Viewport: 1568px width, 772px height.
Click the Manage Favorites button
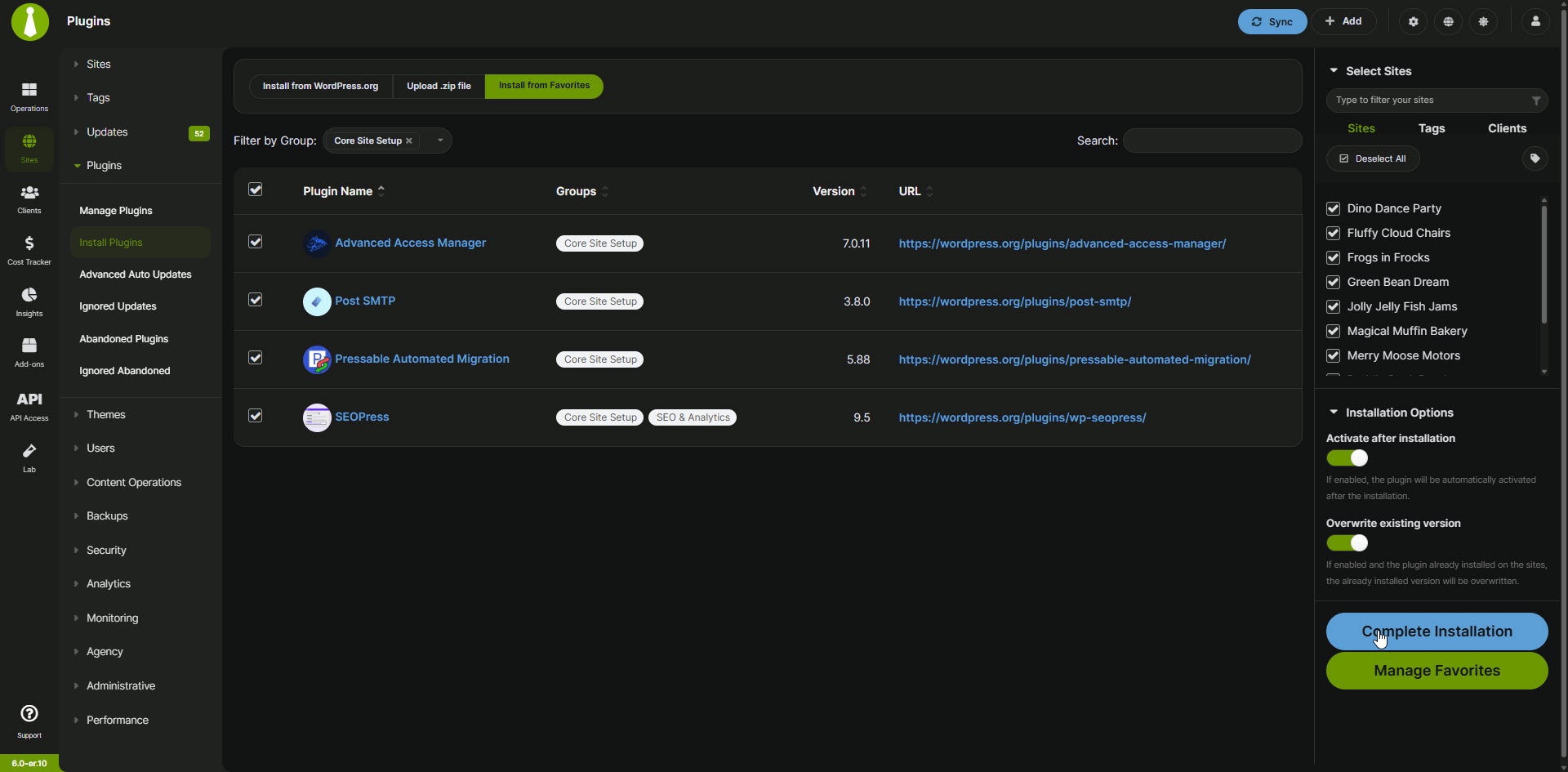[x=1437, y=671]
